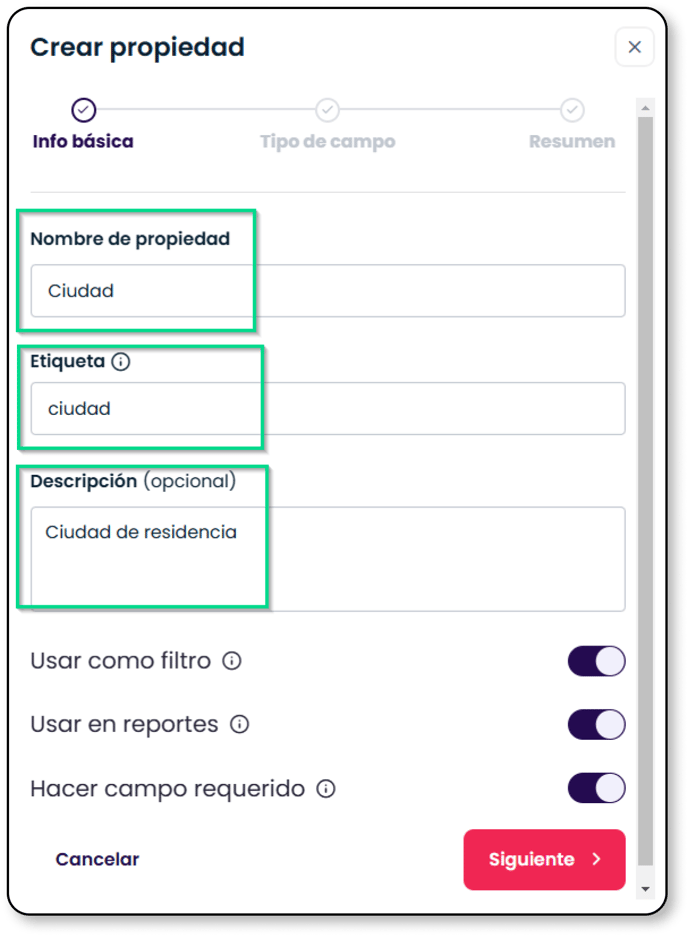The image size is (688, 936).
Task: Click the Cancelar link
Action: coord(97,859)
